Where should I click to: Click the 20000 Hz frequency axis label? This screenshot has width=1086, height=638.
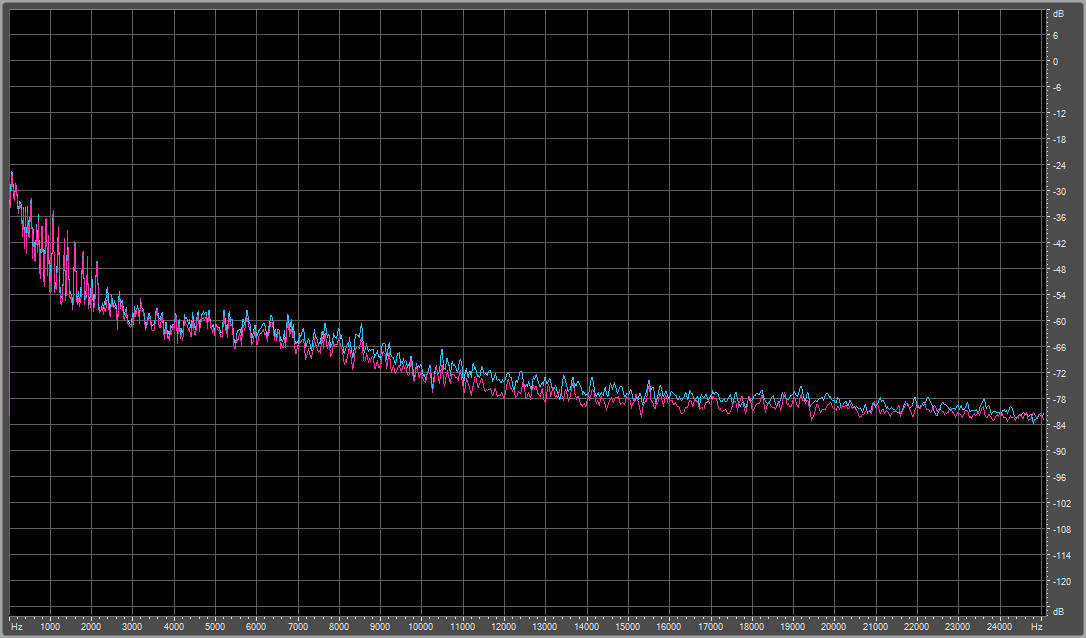(835, 626)
